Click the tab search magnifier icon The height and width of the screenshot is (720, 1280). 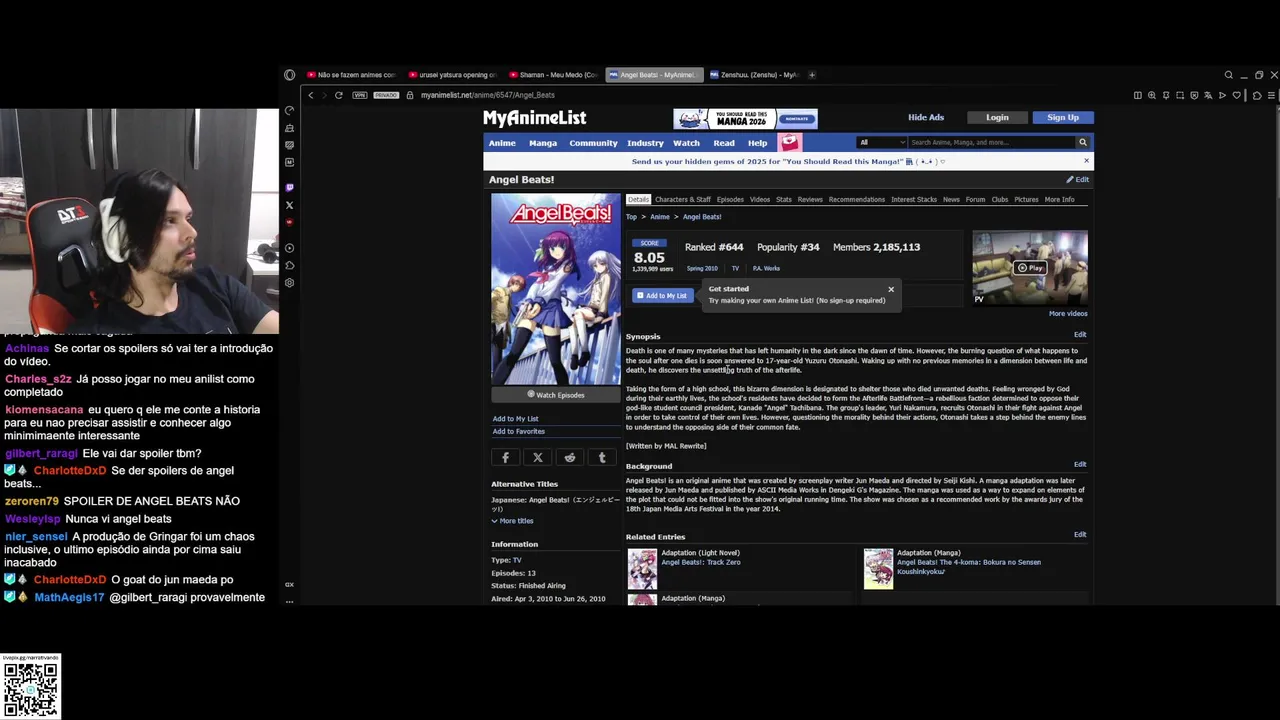point(1229,75)
